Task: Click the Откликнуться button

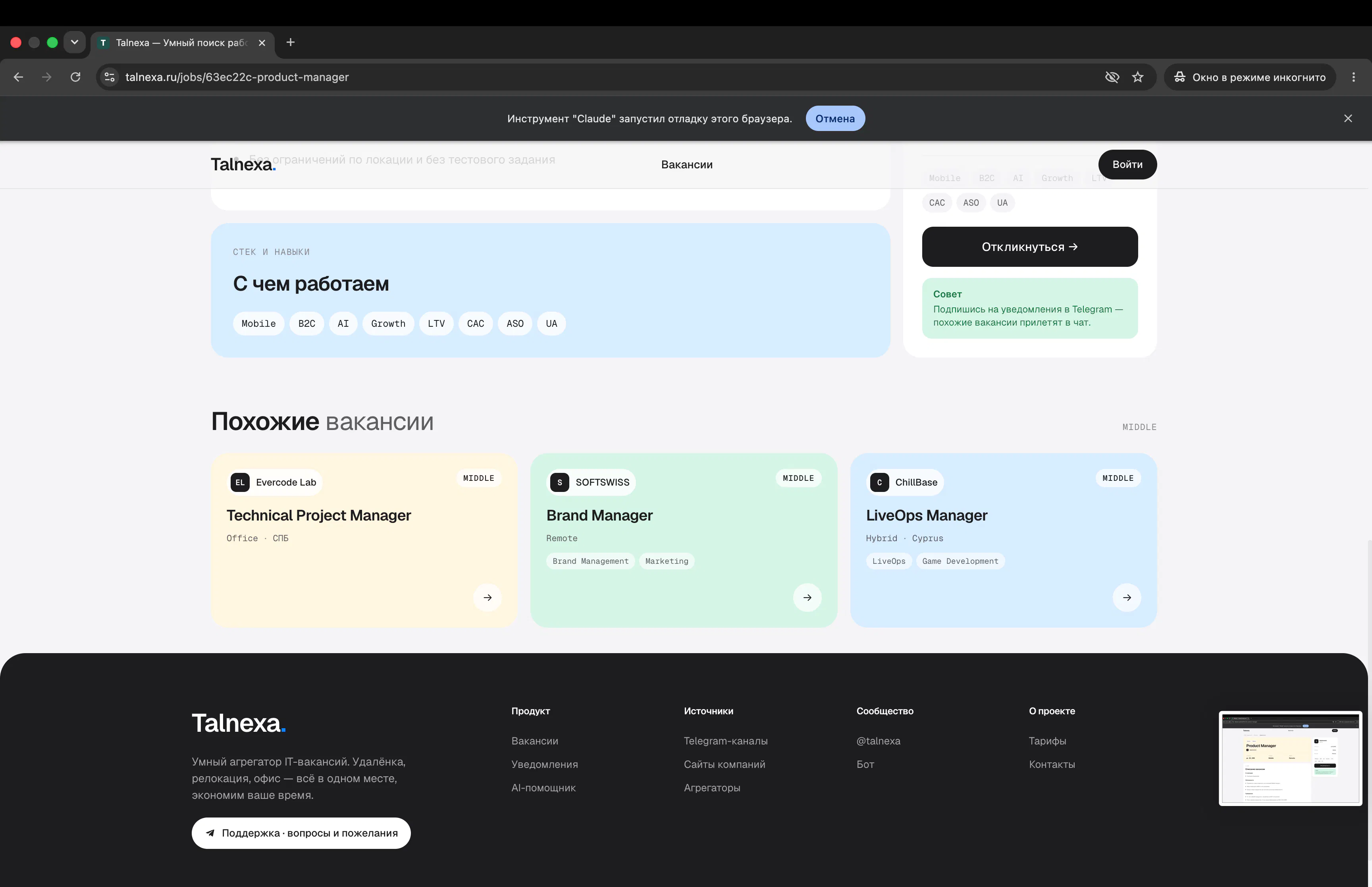Action: [1029, 247]
